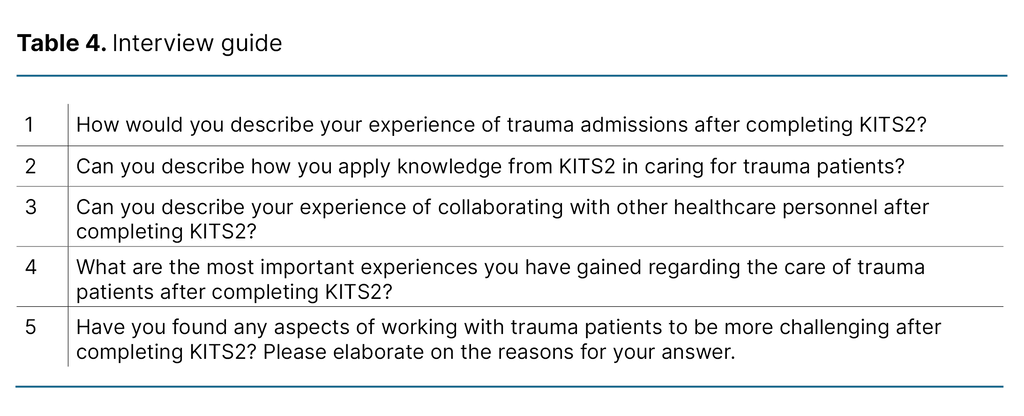Click row number 3 in the table

(30, 207)
